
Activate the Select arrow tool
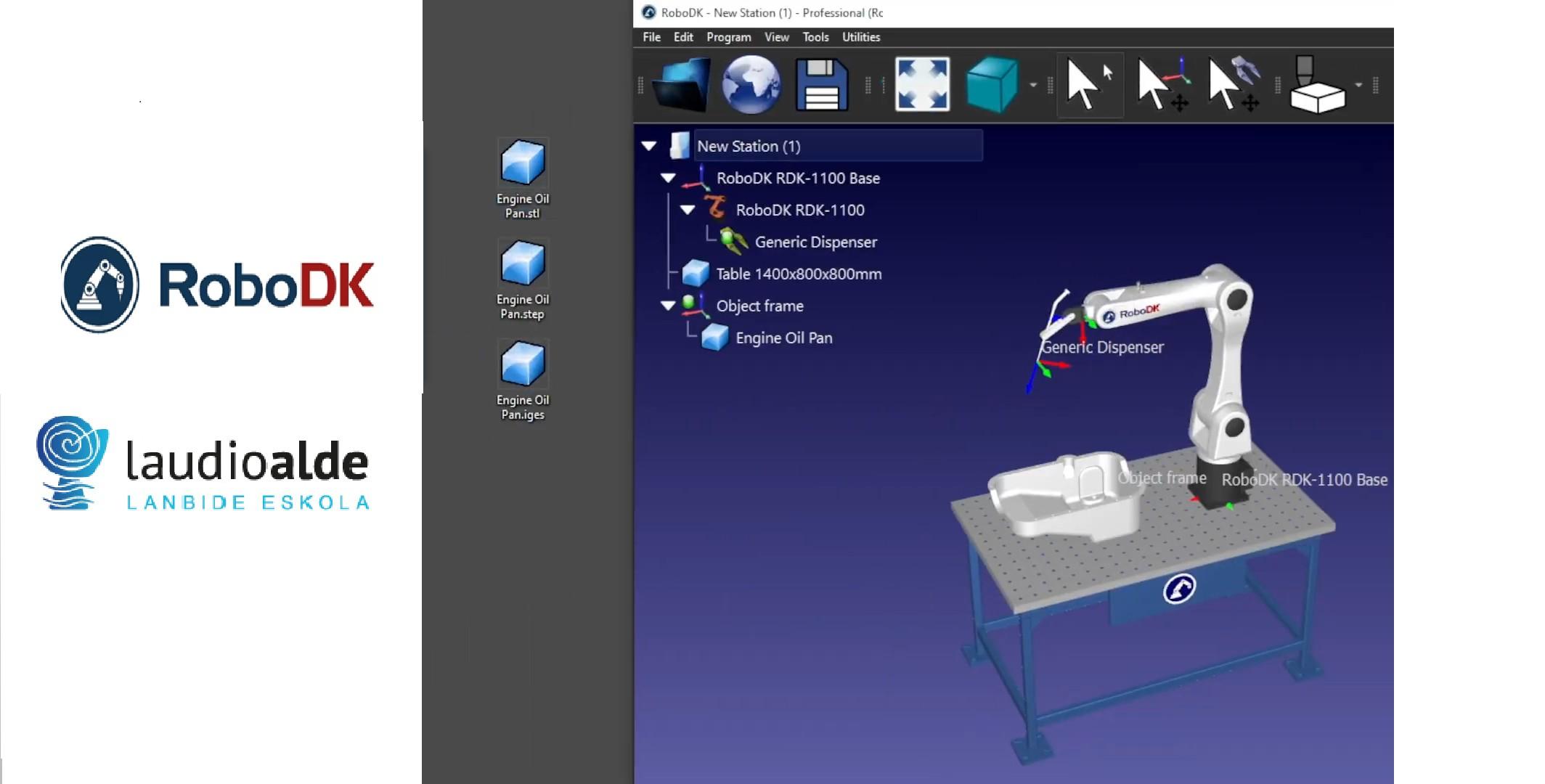point(1088,85)
